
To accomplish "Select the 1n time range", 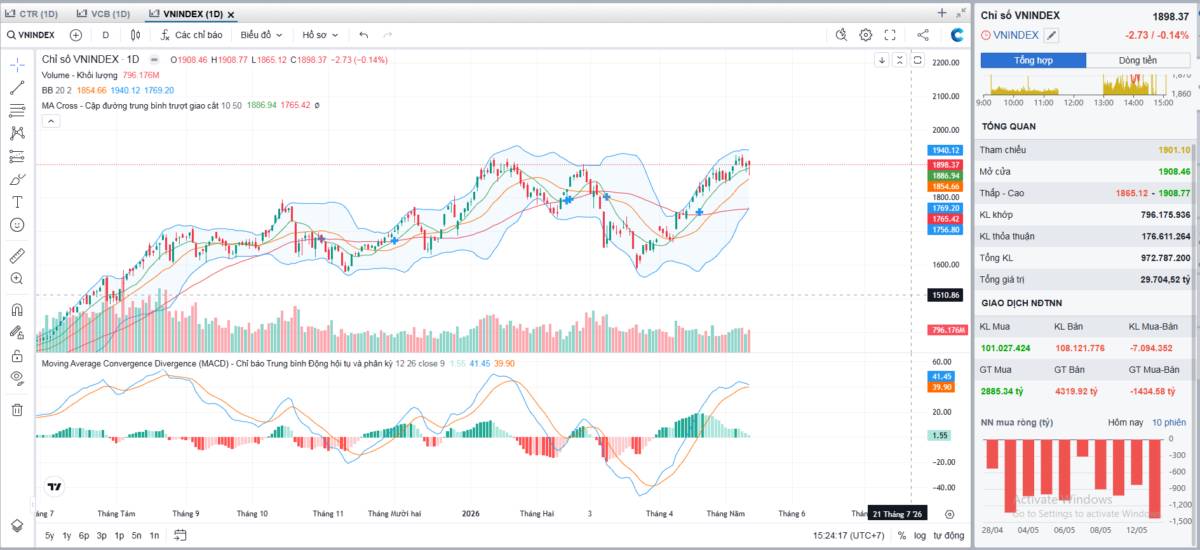I will coord(154,536).
